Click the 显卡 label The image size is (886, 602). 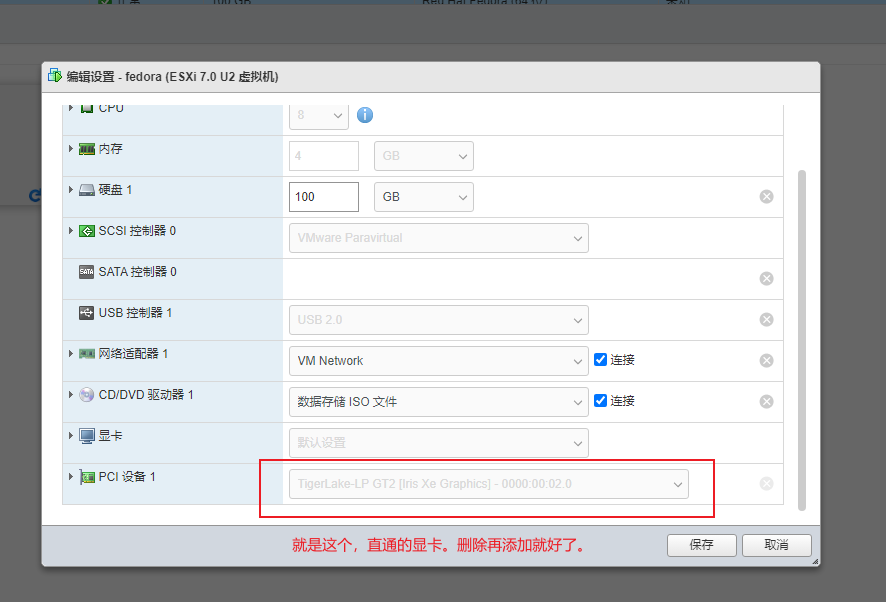[111, 436]
